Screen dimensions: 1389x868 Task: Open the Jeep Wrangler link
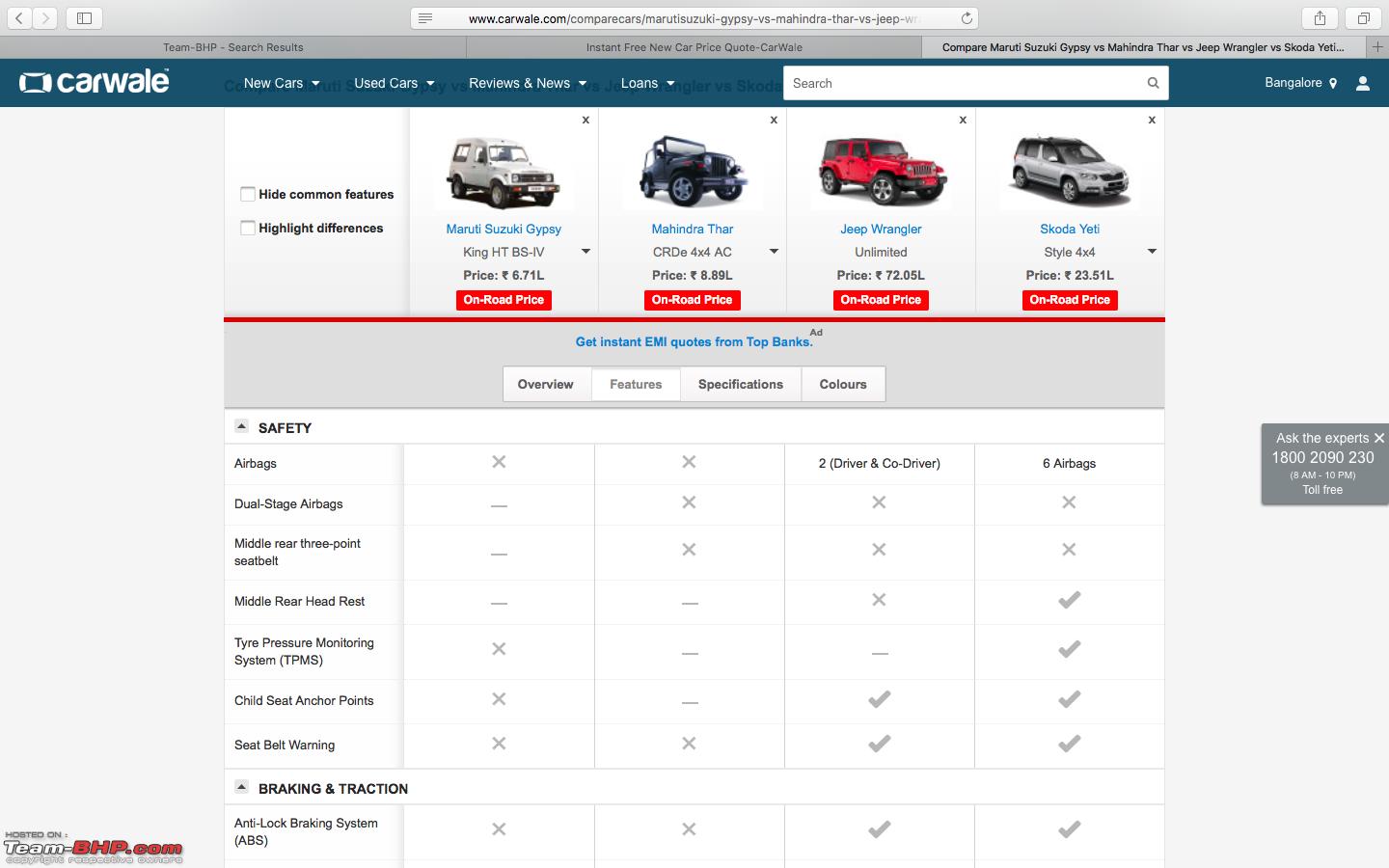[x=881, y=229]
